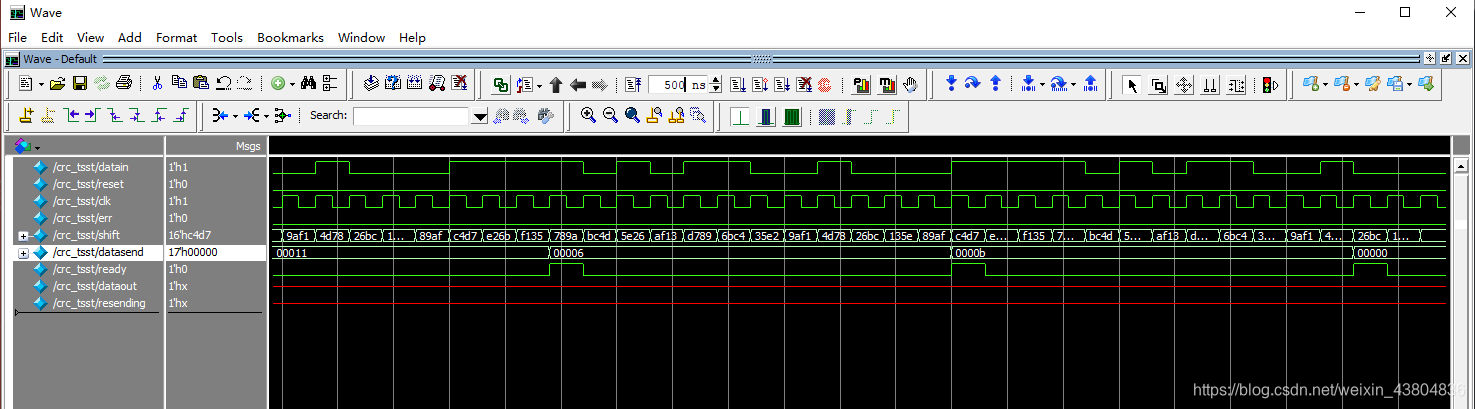Select the /crc_tsst/dataout signal
Viewport: 1475px width, 409px height.
pos(94,286)
